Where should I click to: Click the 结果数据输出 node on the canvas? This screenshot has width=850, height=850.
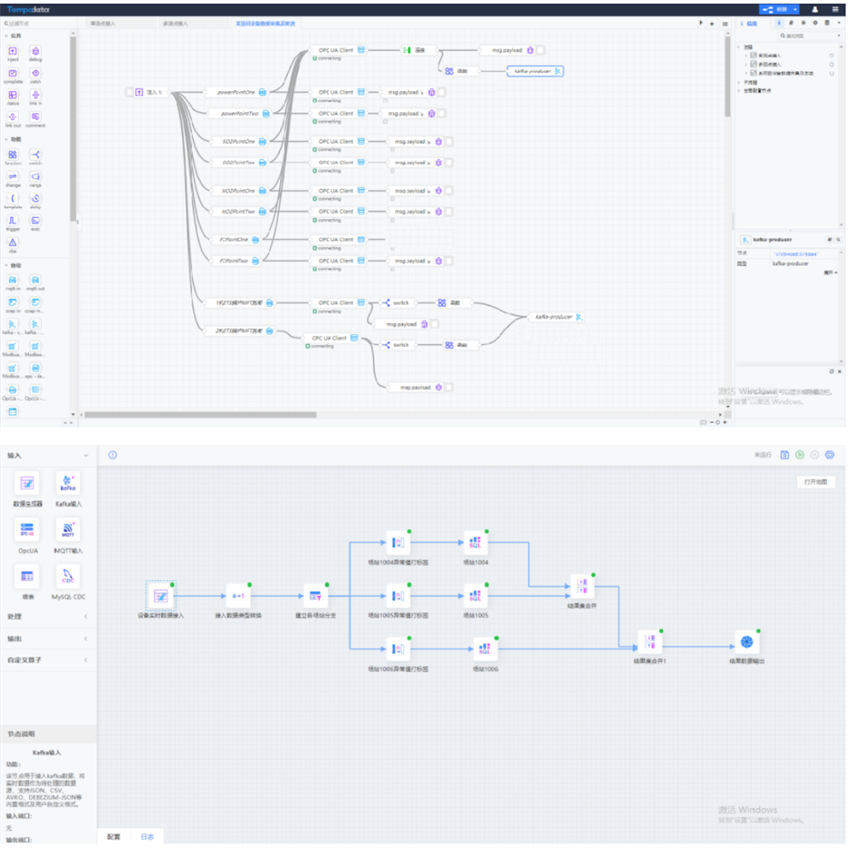[745, 640]
